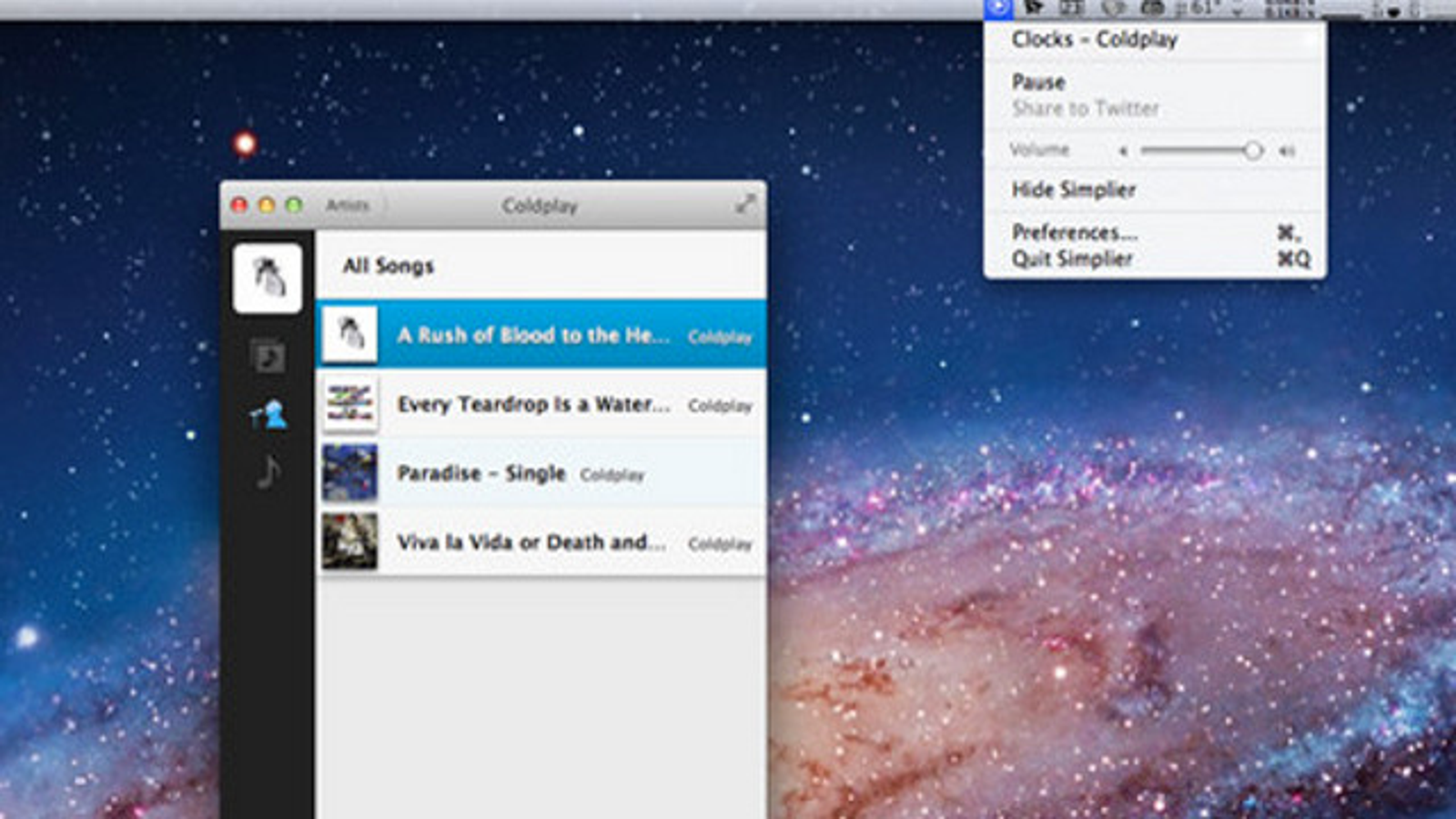1456x819 pixels.
Task: Click the Coldplay window title
Action: click(x=540, y=206)
